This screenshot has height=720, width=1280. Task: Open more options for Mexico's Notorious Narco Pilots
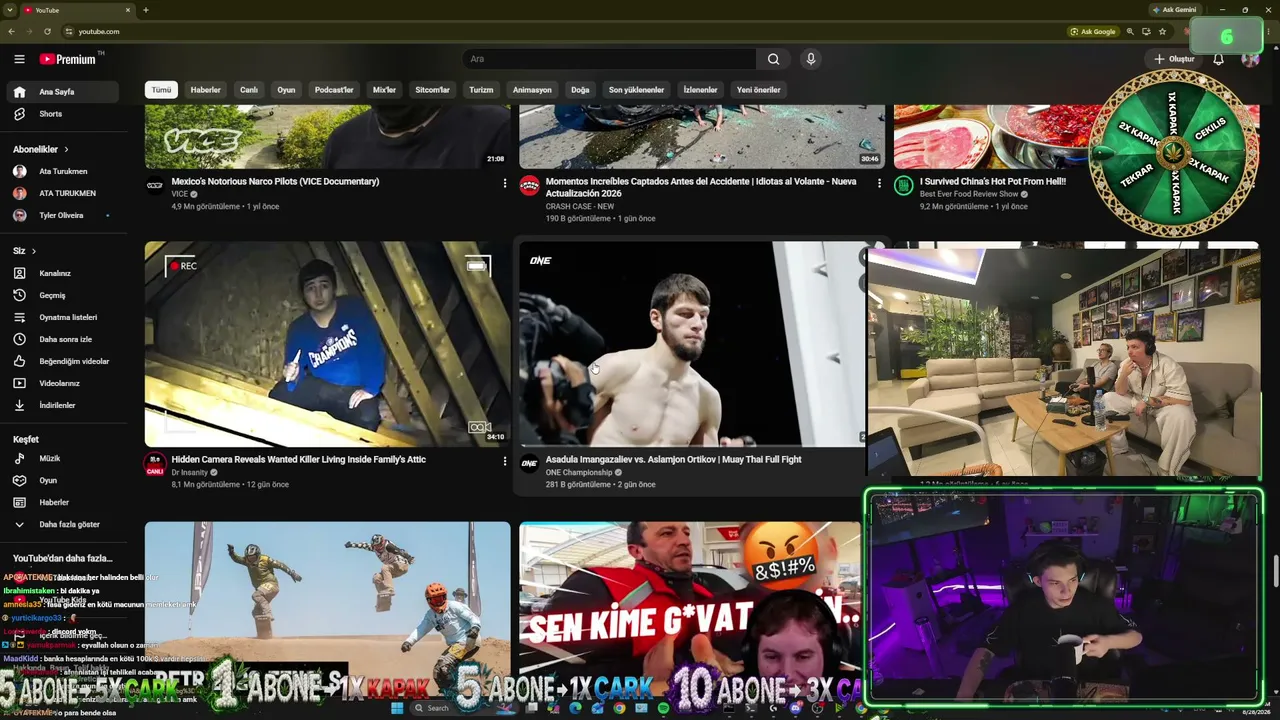click(504, 183)
